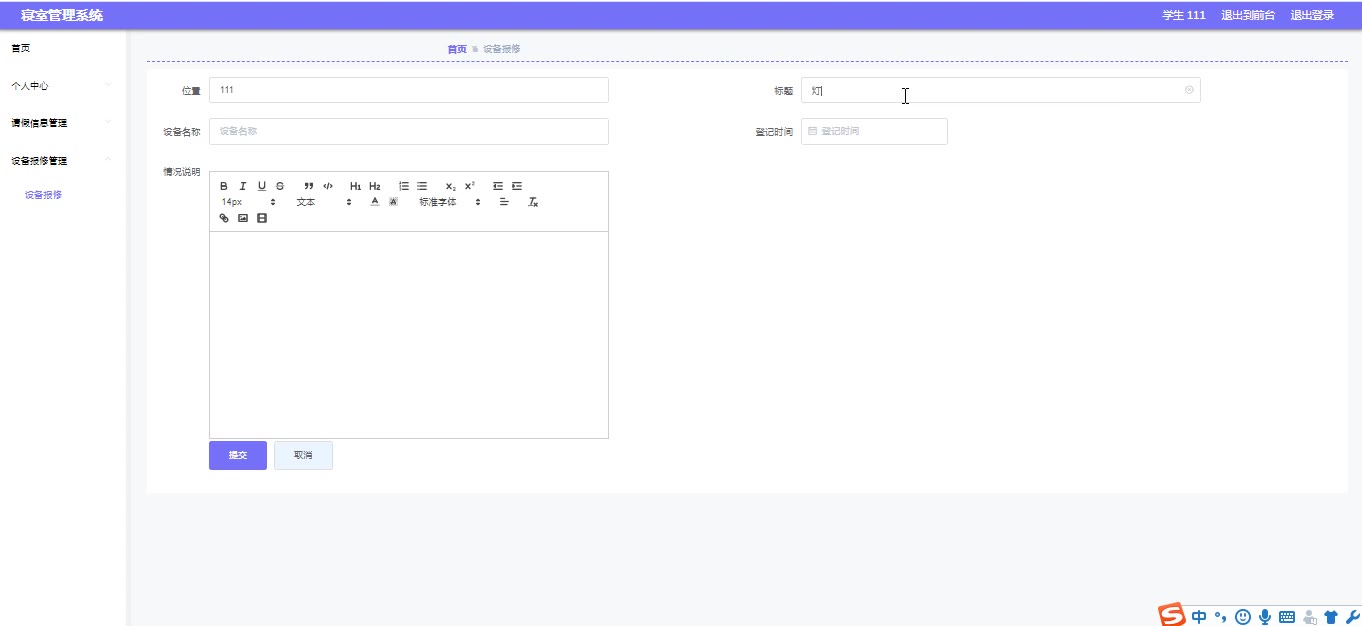Open the 登记时间 date picker

(874, 131)
